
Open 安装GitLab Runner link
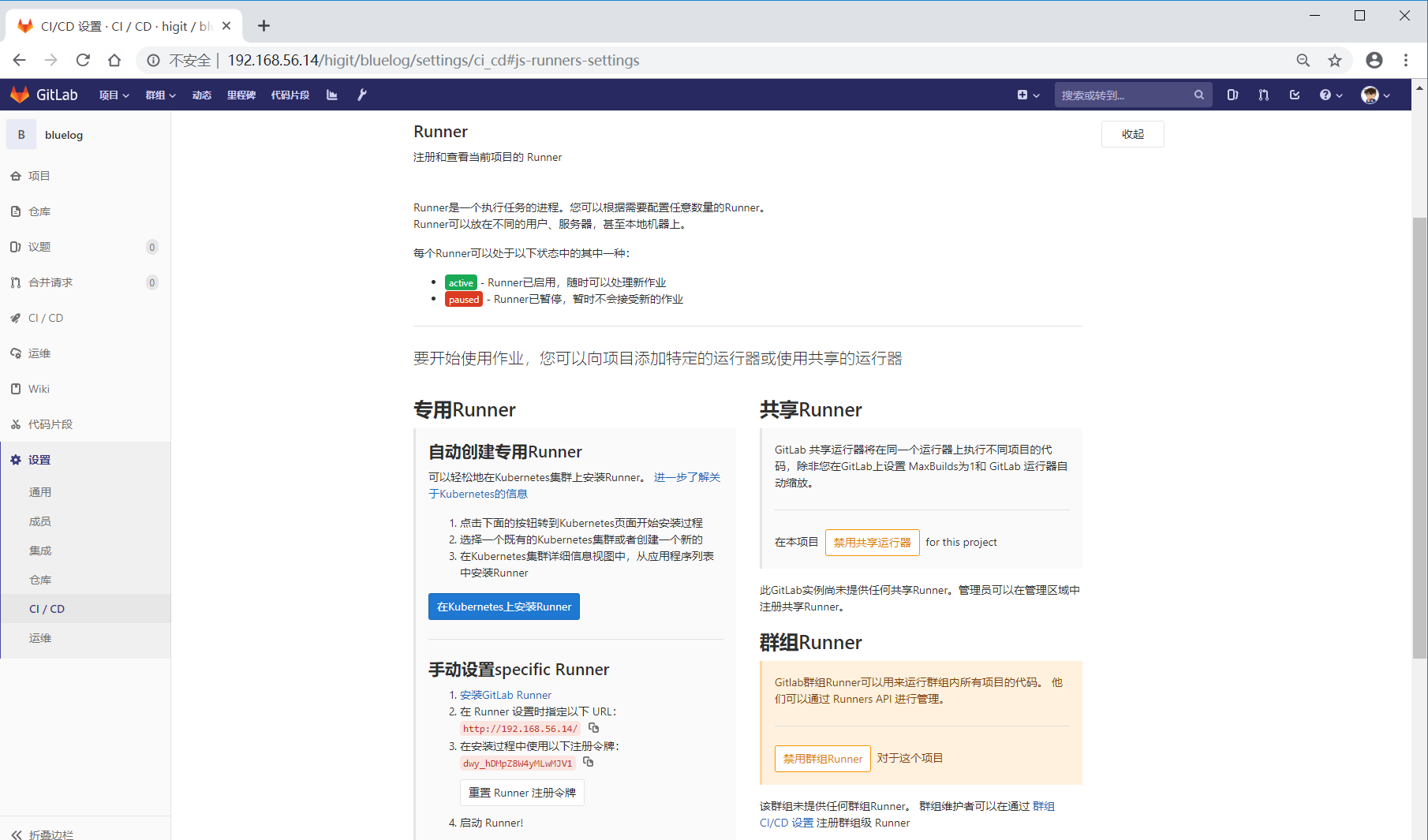point(506,695)
